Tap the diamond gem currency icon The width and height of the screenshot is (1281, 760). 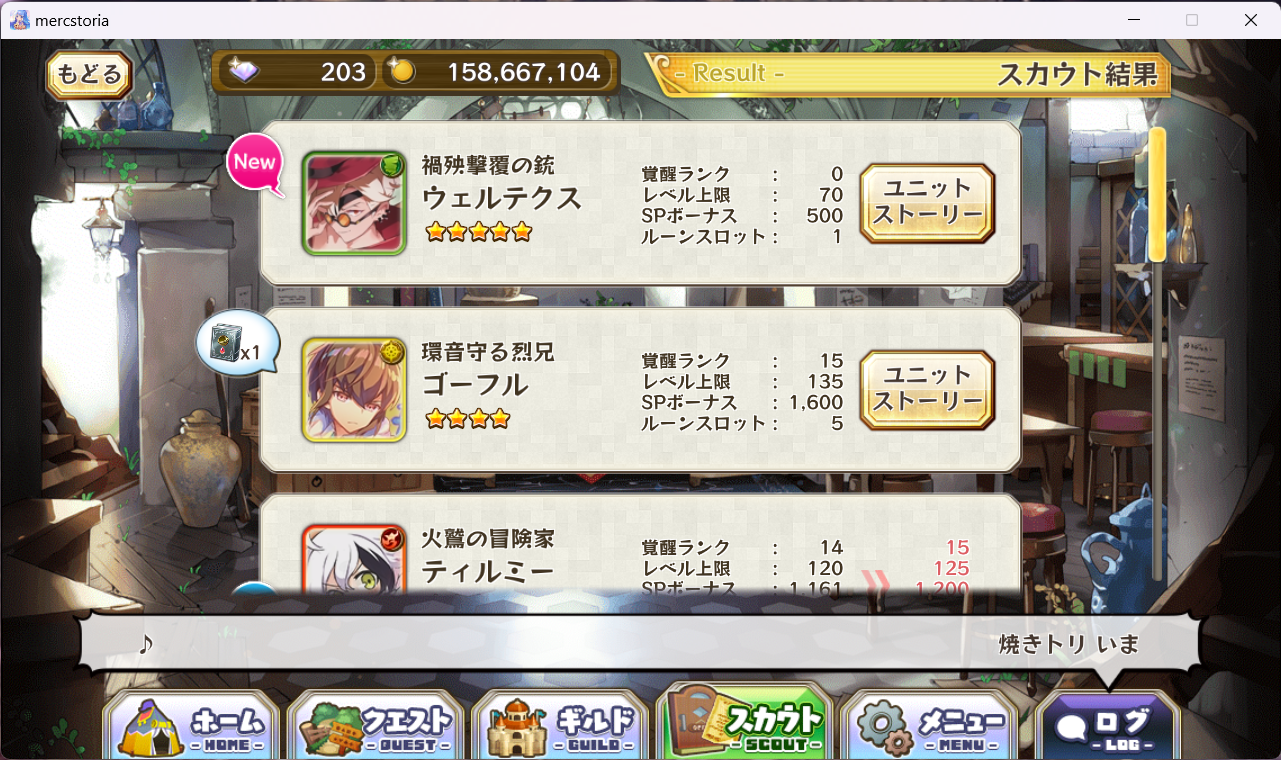[x=243, y=72]
